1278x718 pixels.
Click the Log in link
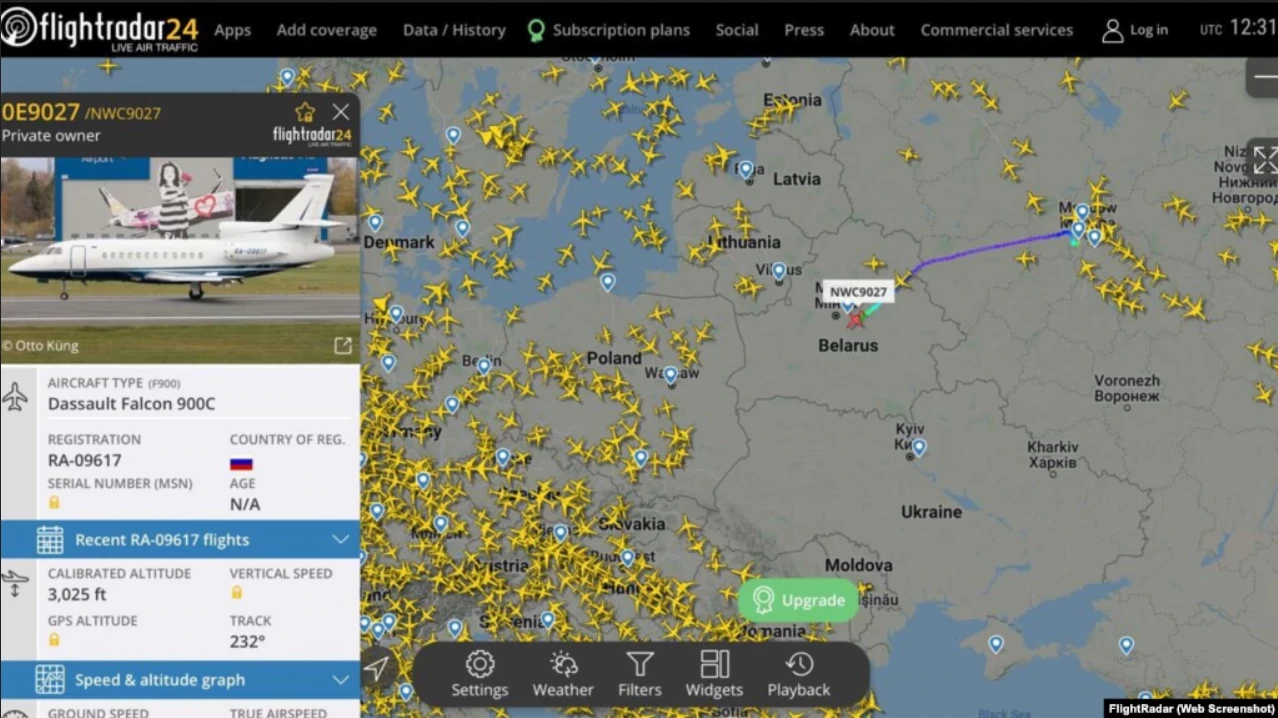(1135, 30)
